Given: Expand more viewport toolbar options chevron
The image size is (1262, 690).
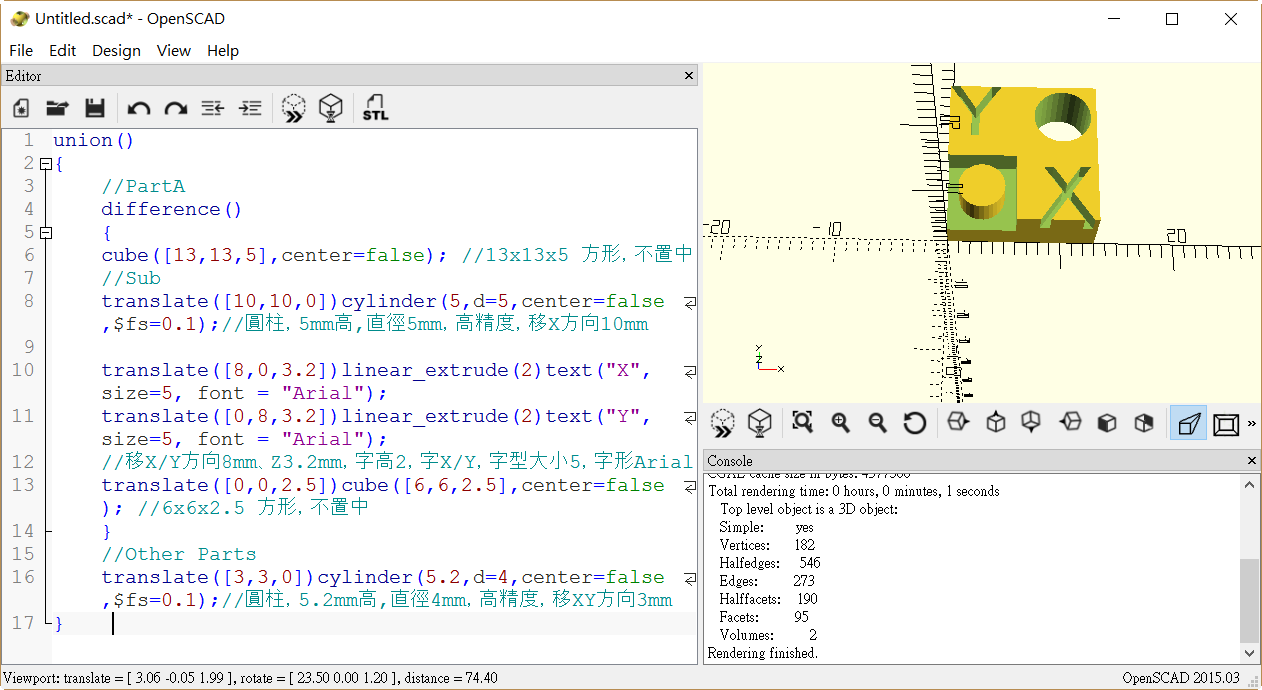Looking at the screenshot, I should point(1251,424).
